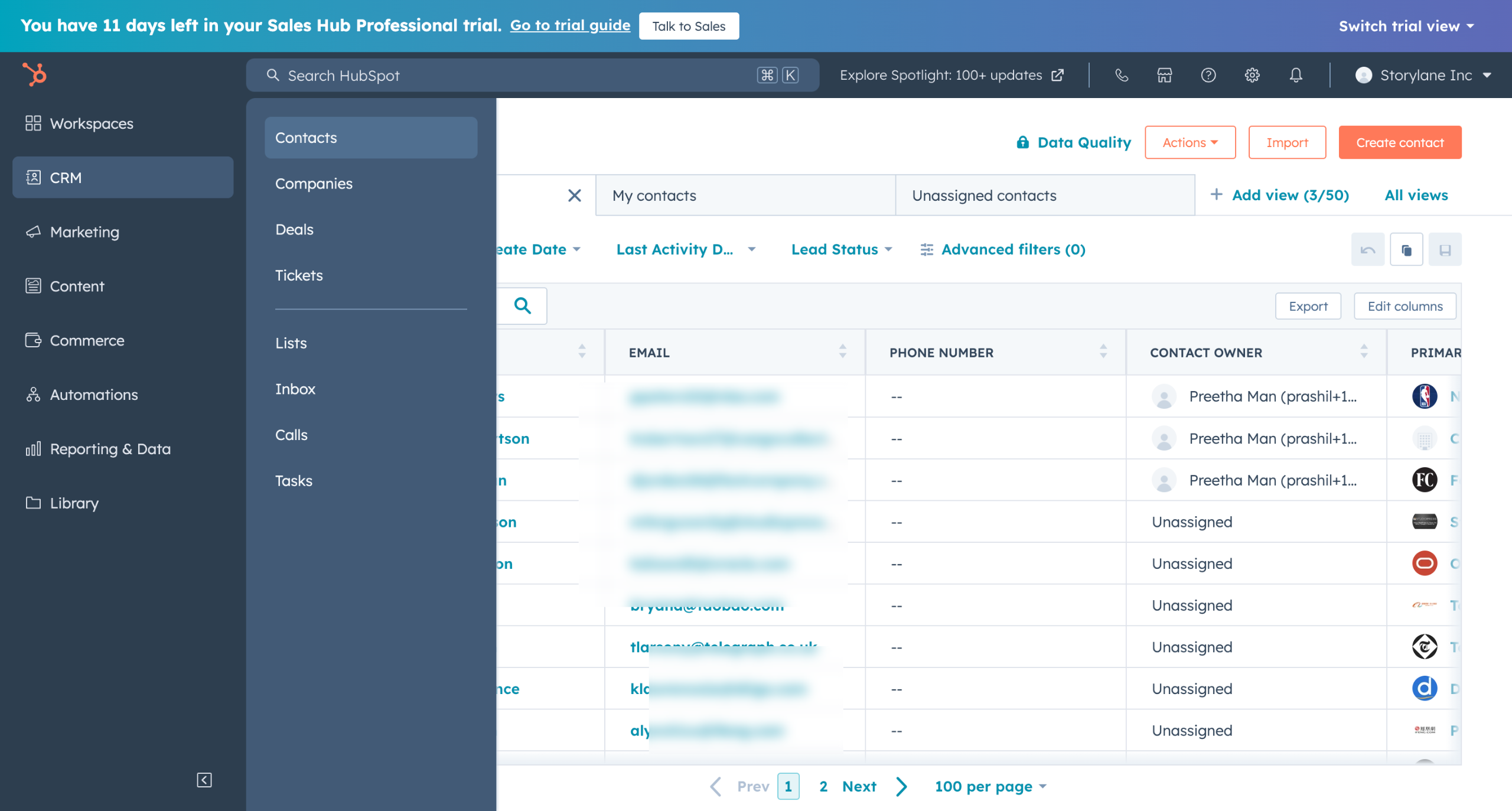Open the Notifications bell
This screenshot has width=1512, height=811.
1296,75
